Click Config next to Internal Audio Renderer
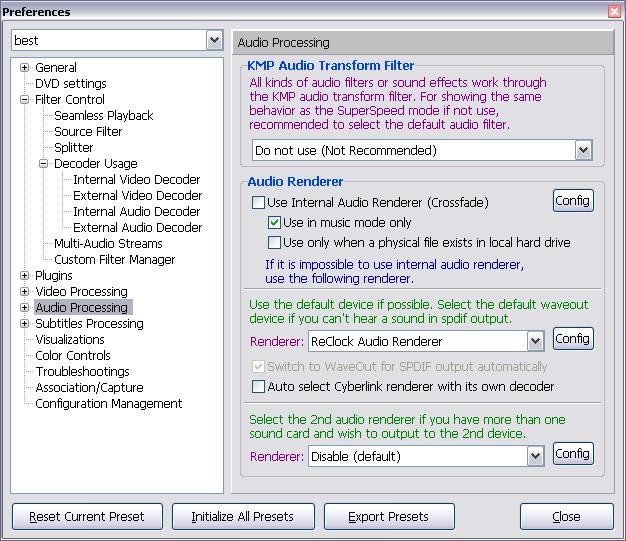 click(573, 201)
